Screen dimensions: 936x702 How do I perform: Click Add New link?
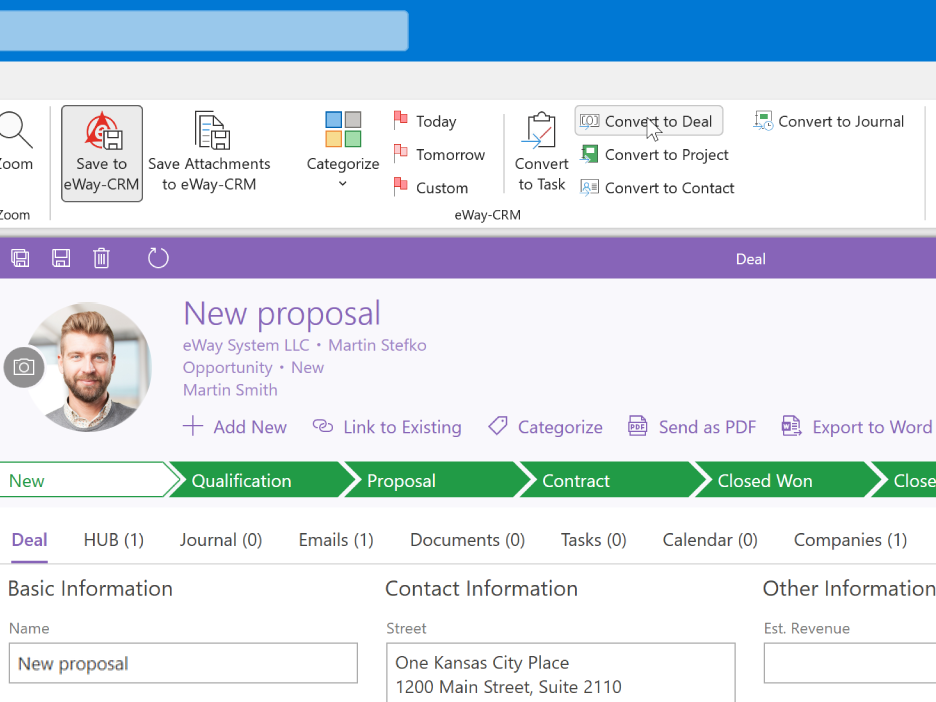(235, 427)
